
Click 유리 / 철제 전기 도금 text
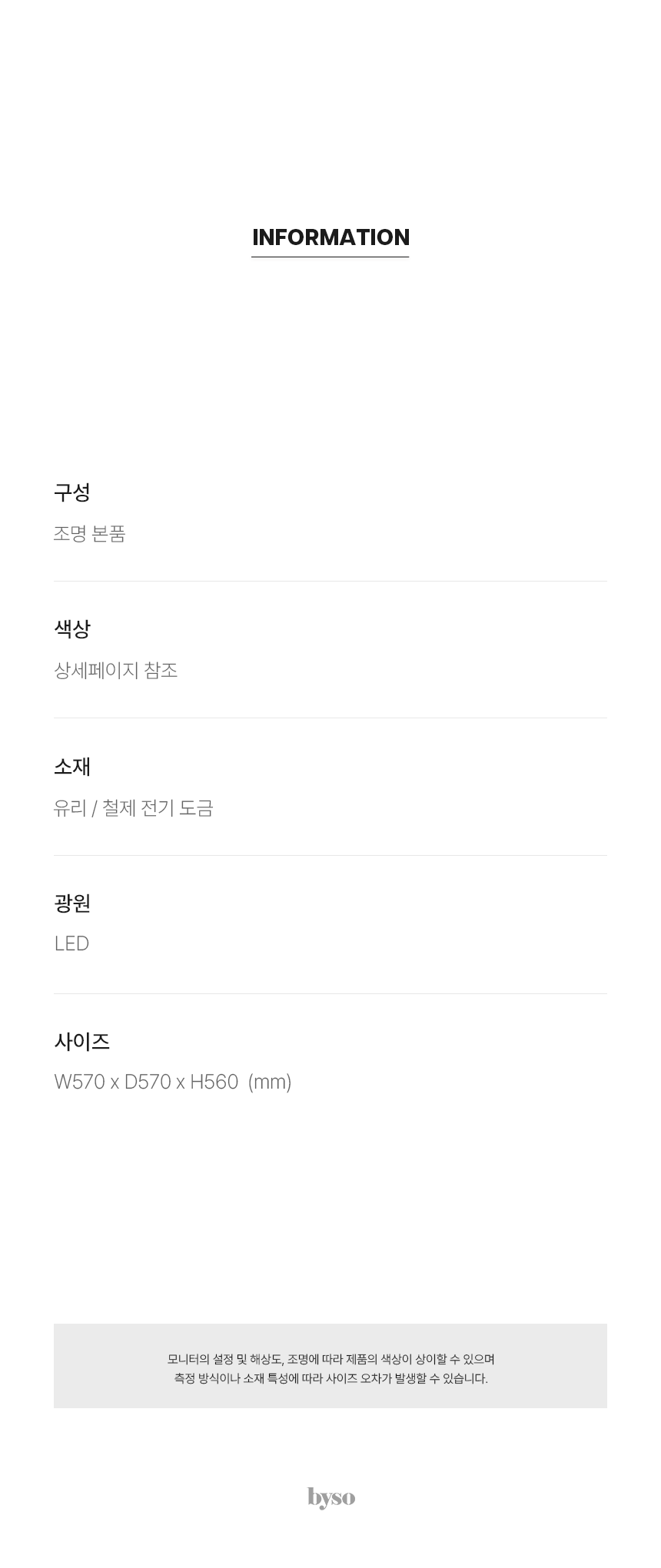click(x=134, y=807)
